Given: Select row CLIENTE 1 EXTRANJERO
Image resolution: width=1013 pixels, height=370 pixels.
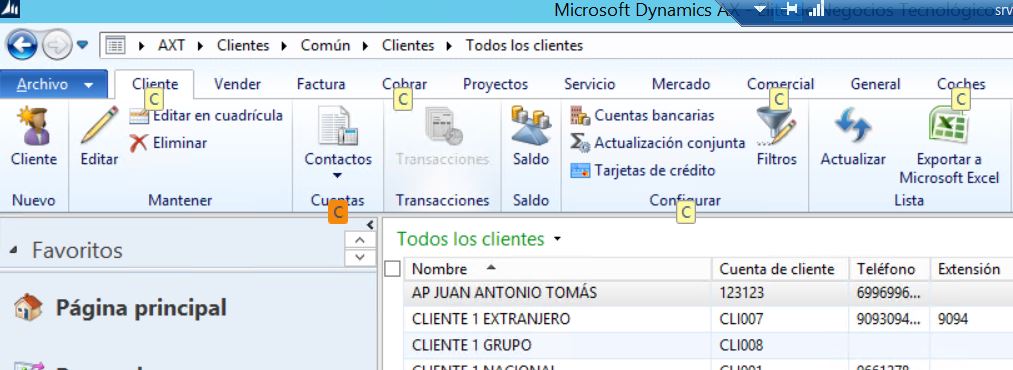Looking at the screenshot, I should [x=708, y=319].
